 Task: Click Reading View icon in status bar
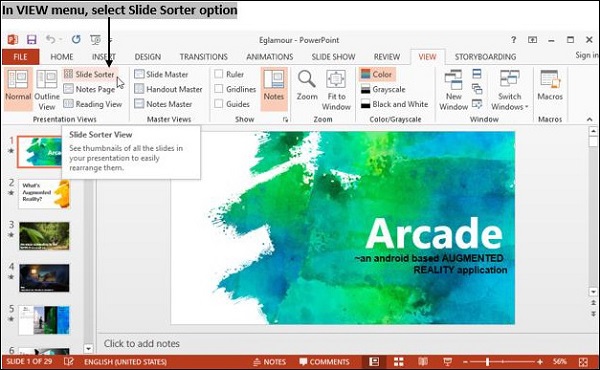(x=423, y=362)
